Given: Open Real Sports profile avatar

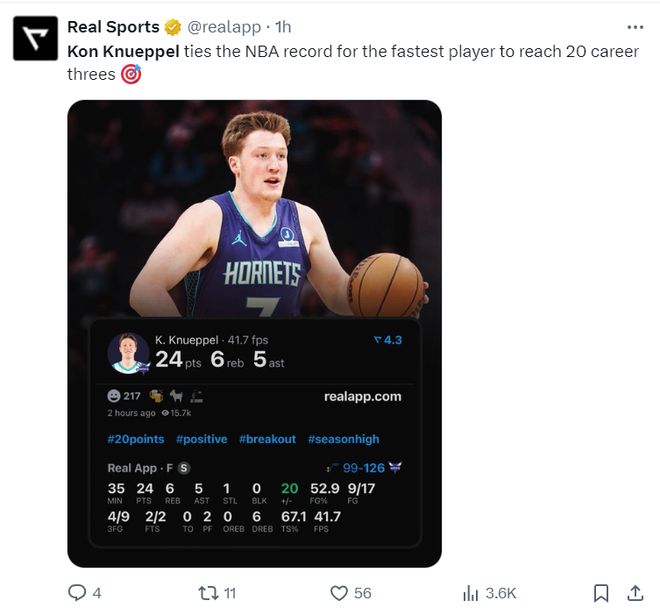Looking at the screenshot, I should pos(32,38).
